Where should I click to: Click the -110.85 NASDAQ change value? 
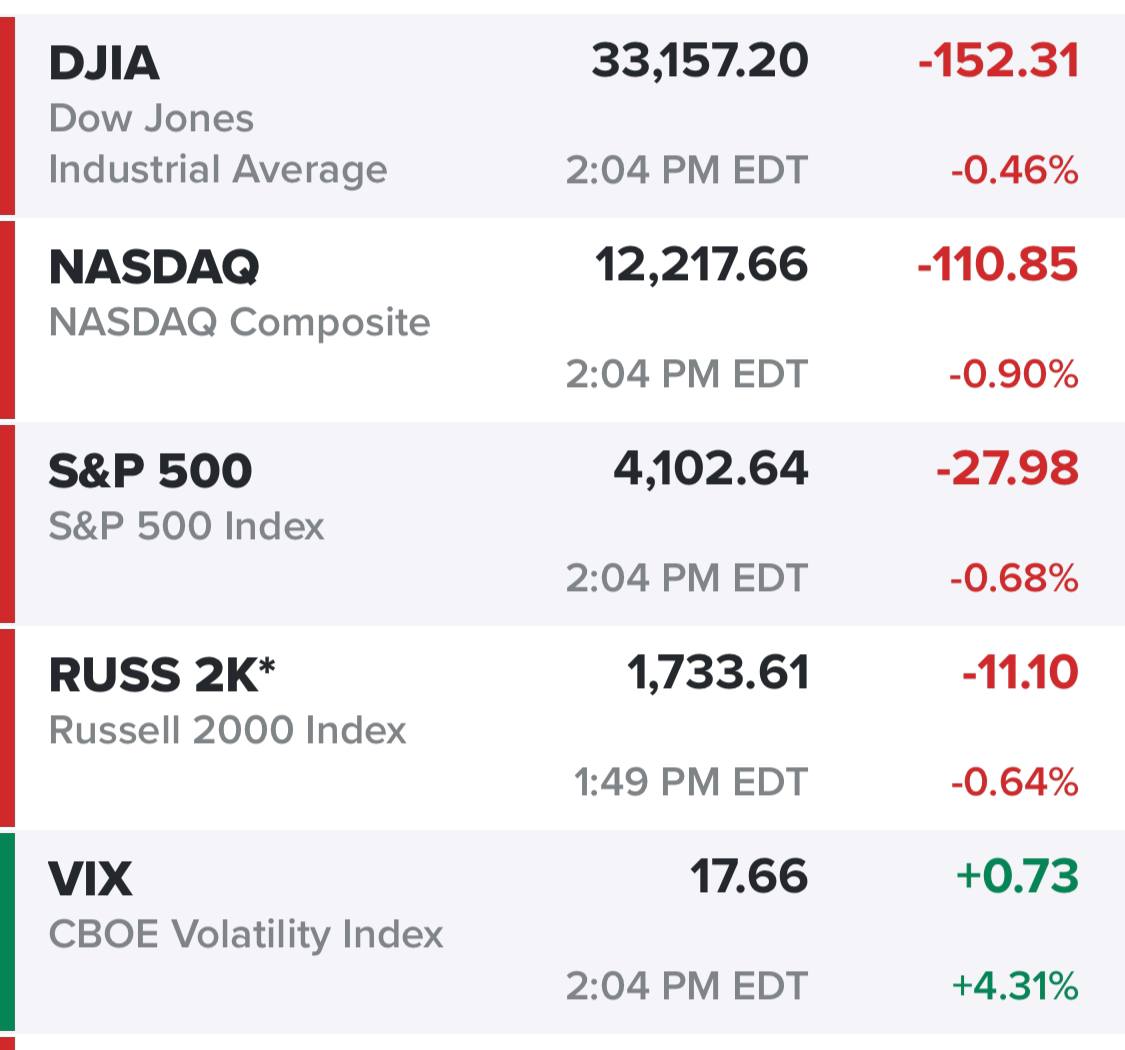pos(998,265)
